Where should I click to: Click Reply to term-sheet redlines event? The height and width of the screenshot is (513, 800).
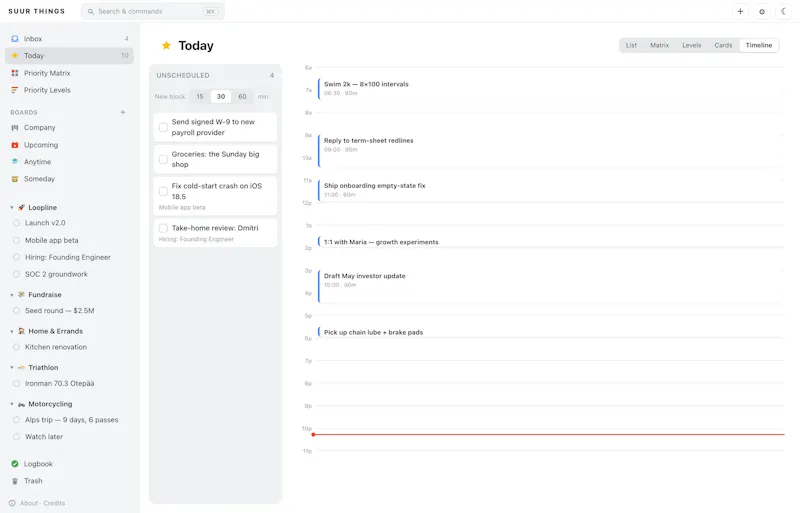(x=550, y=151)
